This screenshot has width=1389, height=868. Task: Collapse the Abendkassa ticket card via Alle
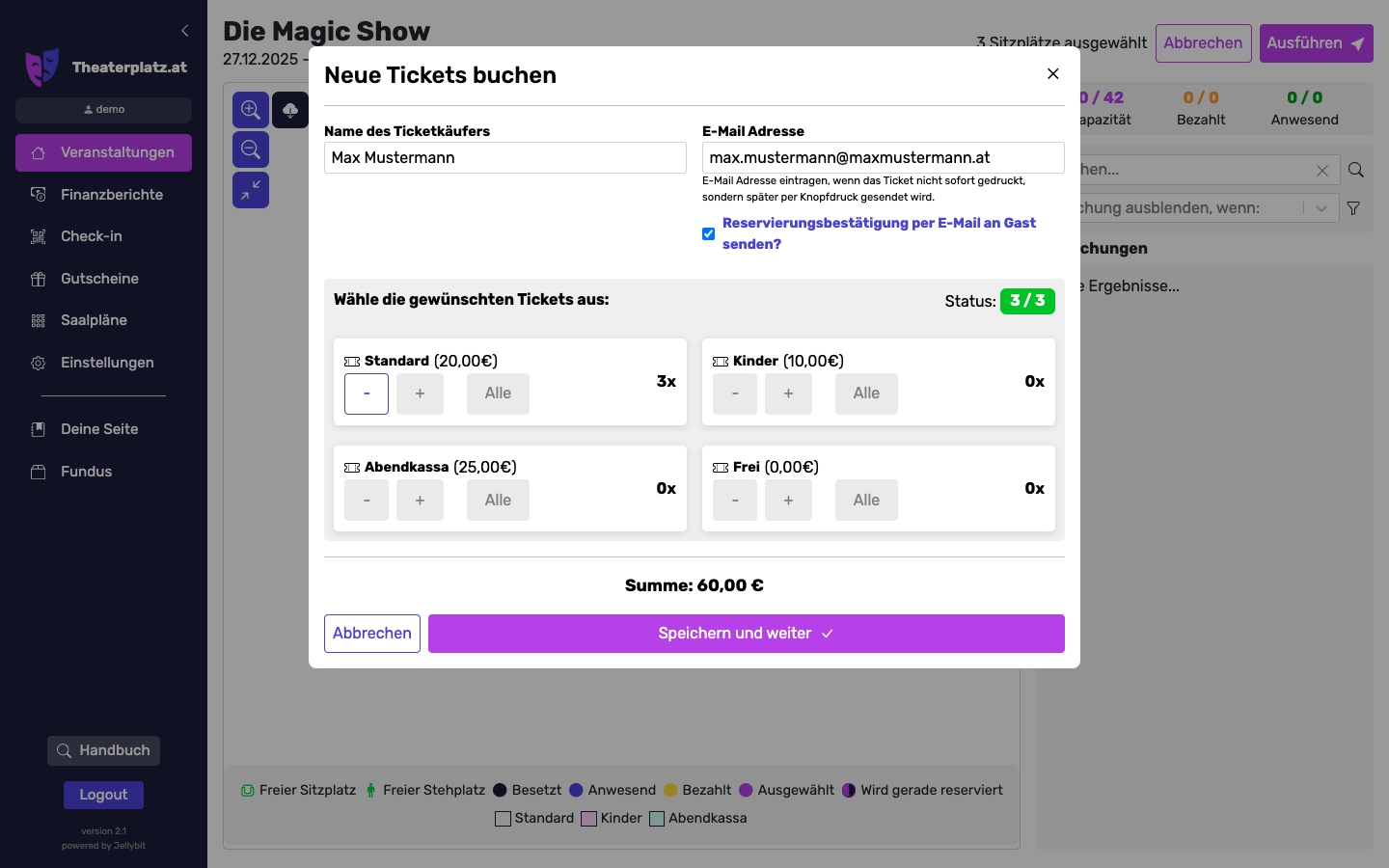(498, 500)
